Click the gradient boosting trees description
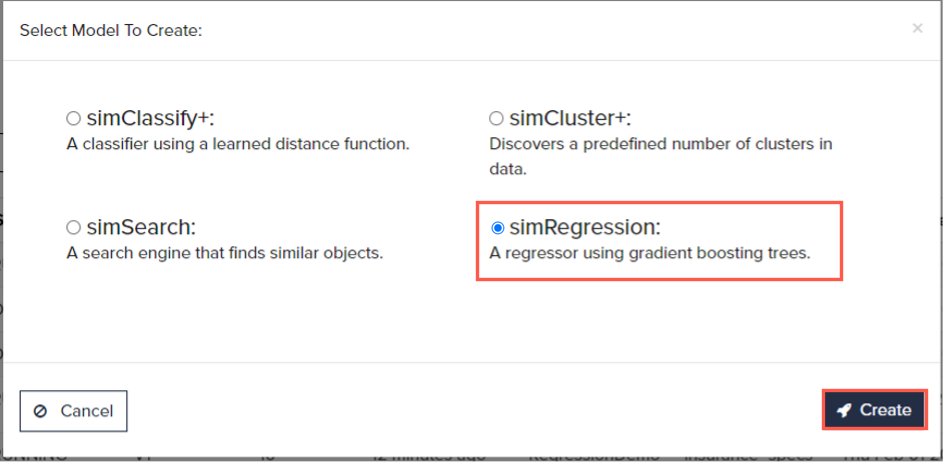Viewport: 944px width, 462px height. [x=649, y=253]
